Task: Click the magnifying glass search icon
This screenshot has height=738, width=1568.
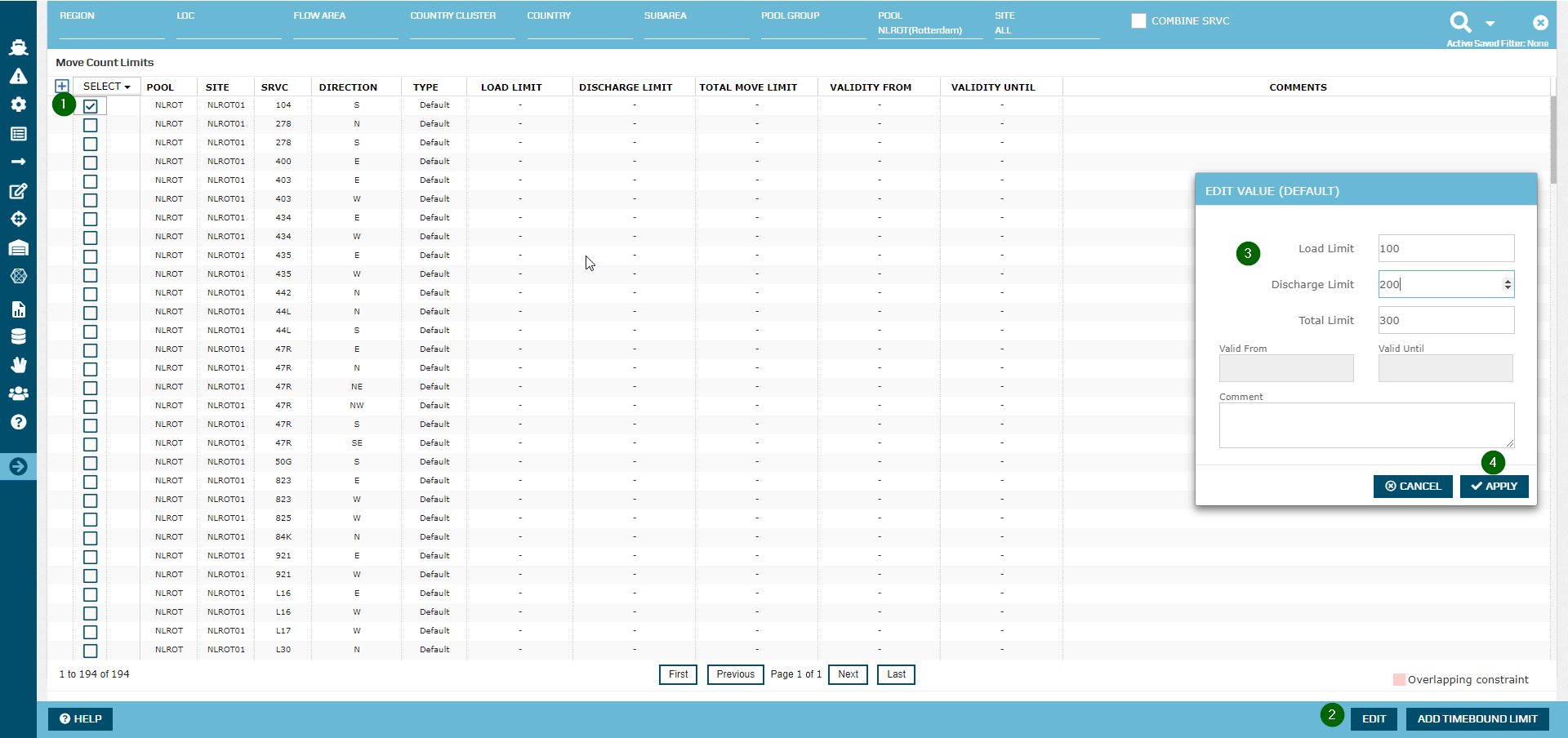Action: (1460, 22)
